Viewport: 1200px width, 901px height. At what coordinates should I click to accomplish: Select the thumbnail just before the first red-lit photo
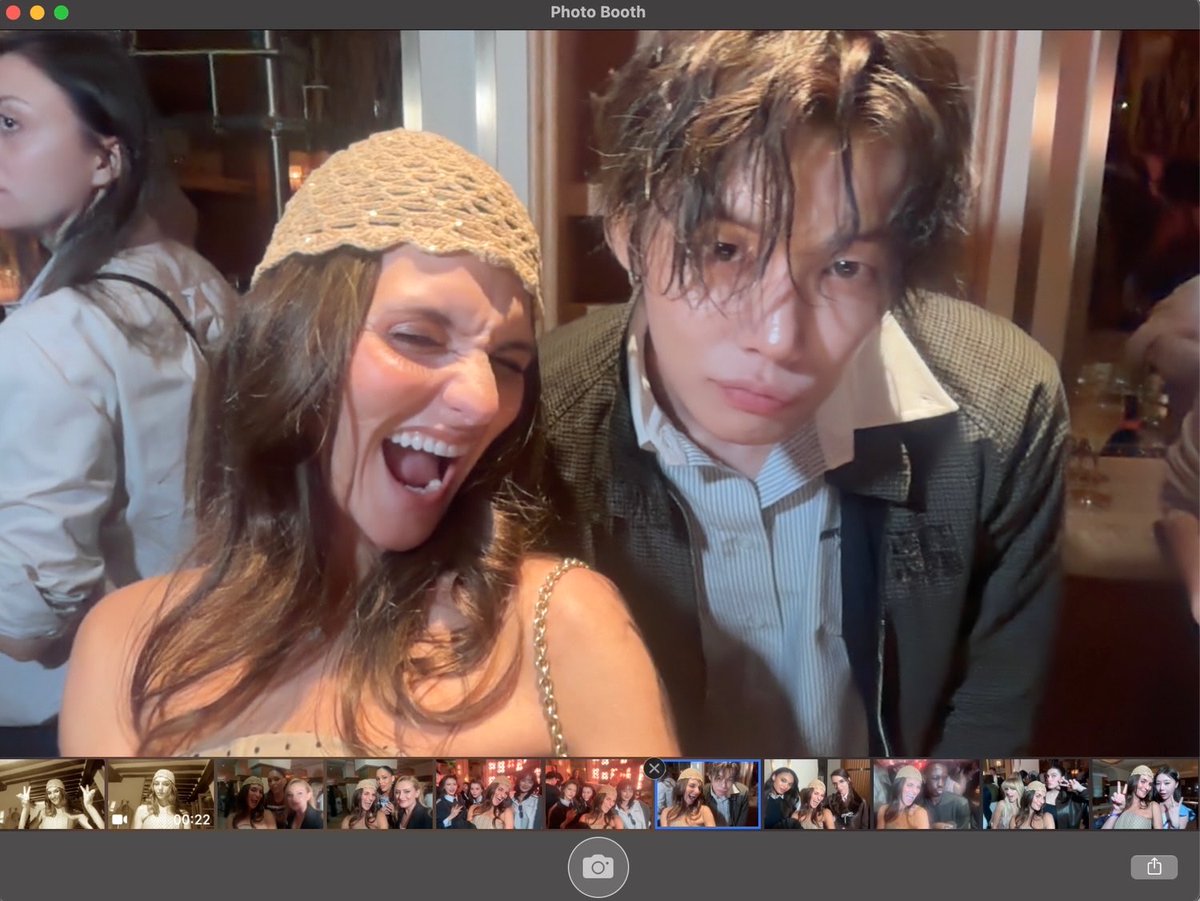click(x=379, y=794)
